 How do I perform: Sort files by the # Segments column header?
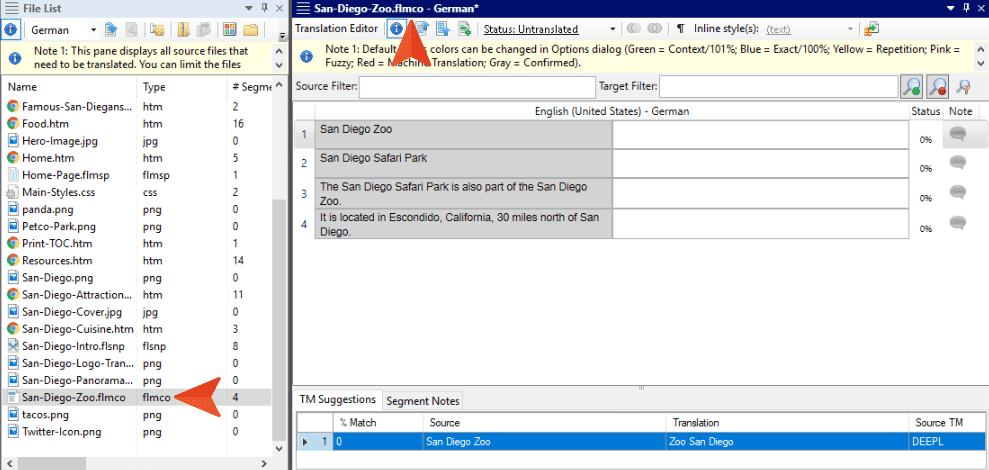[x=250, y=87]
